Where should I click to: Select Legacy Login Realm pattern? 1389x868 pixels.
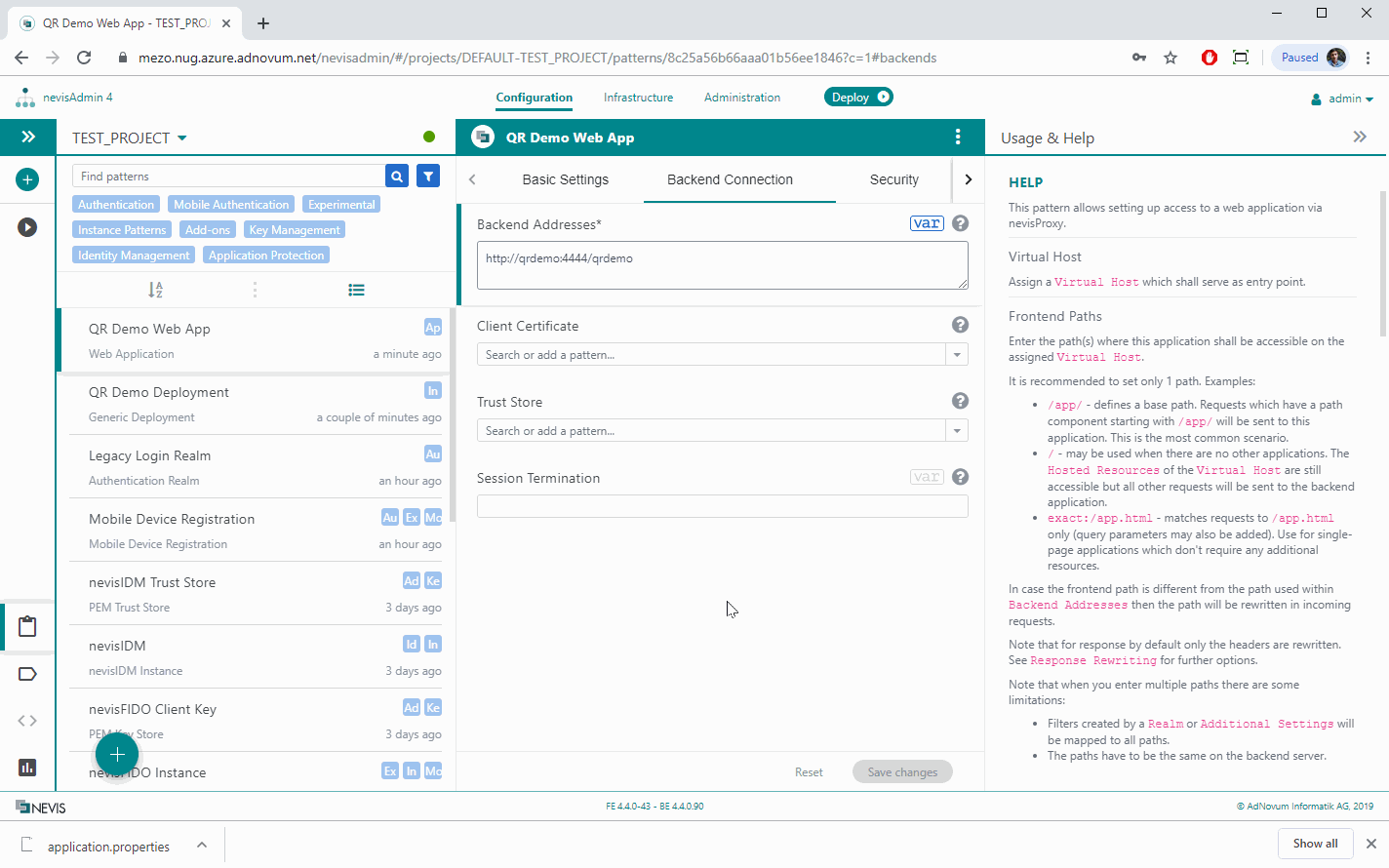click(x=254, y=467)
